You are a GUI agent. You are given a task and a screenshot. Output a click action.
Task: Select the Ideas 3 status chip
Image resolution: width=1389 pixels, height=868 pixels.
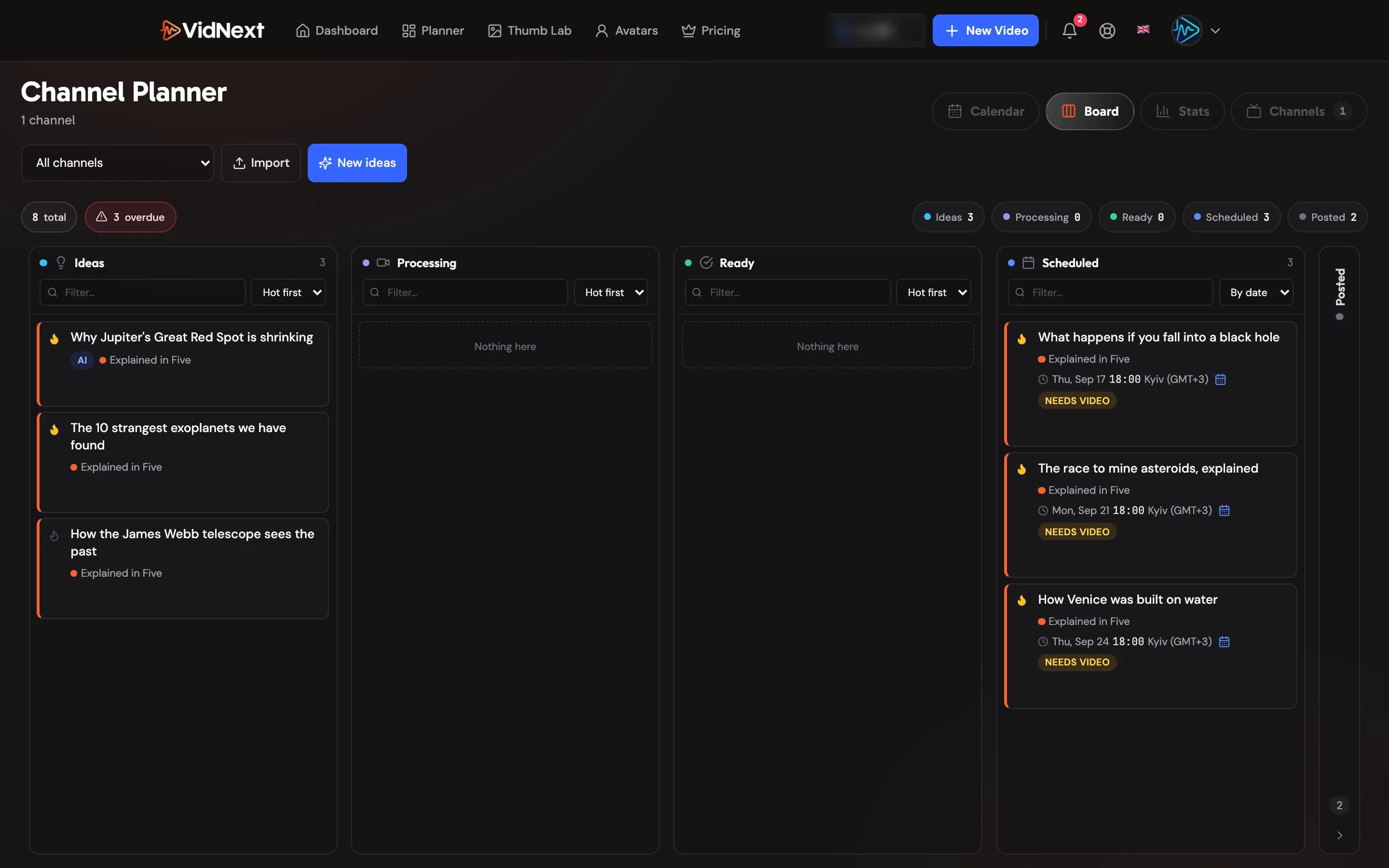tap(948, 217)
